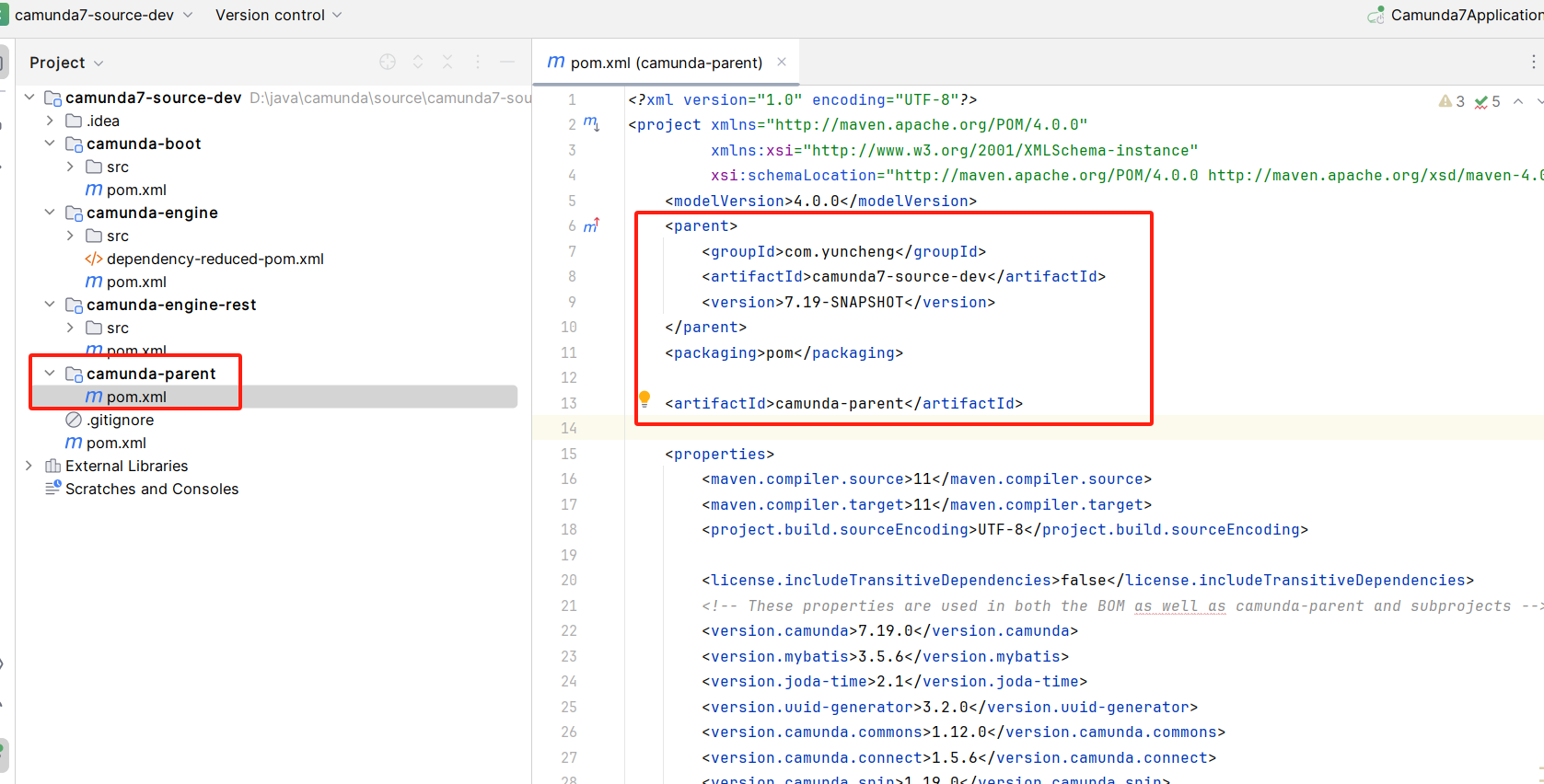
Task: Click the yellow lightbulb quick-fix icon
Action: [x=644, y=399]
